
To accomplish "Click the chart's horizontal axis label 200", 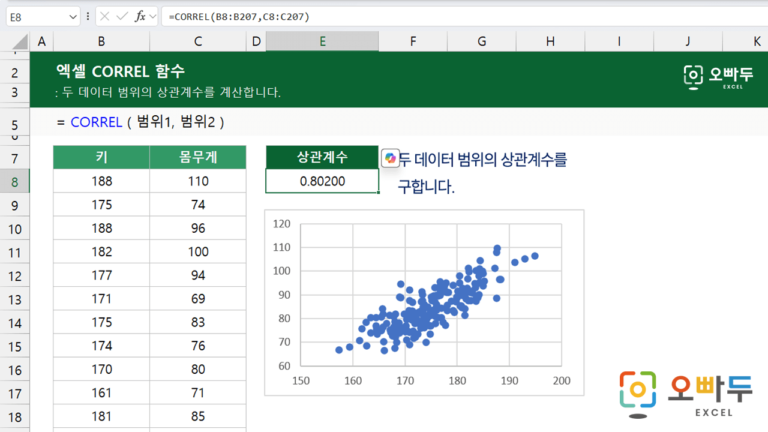I will click(561, 381).
